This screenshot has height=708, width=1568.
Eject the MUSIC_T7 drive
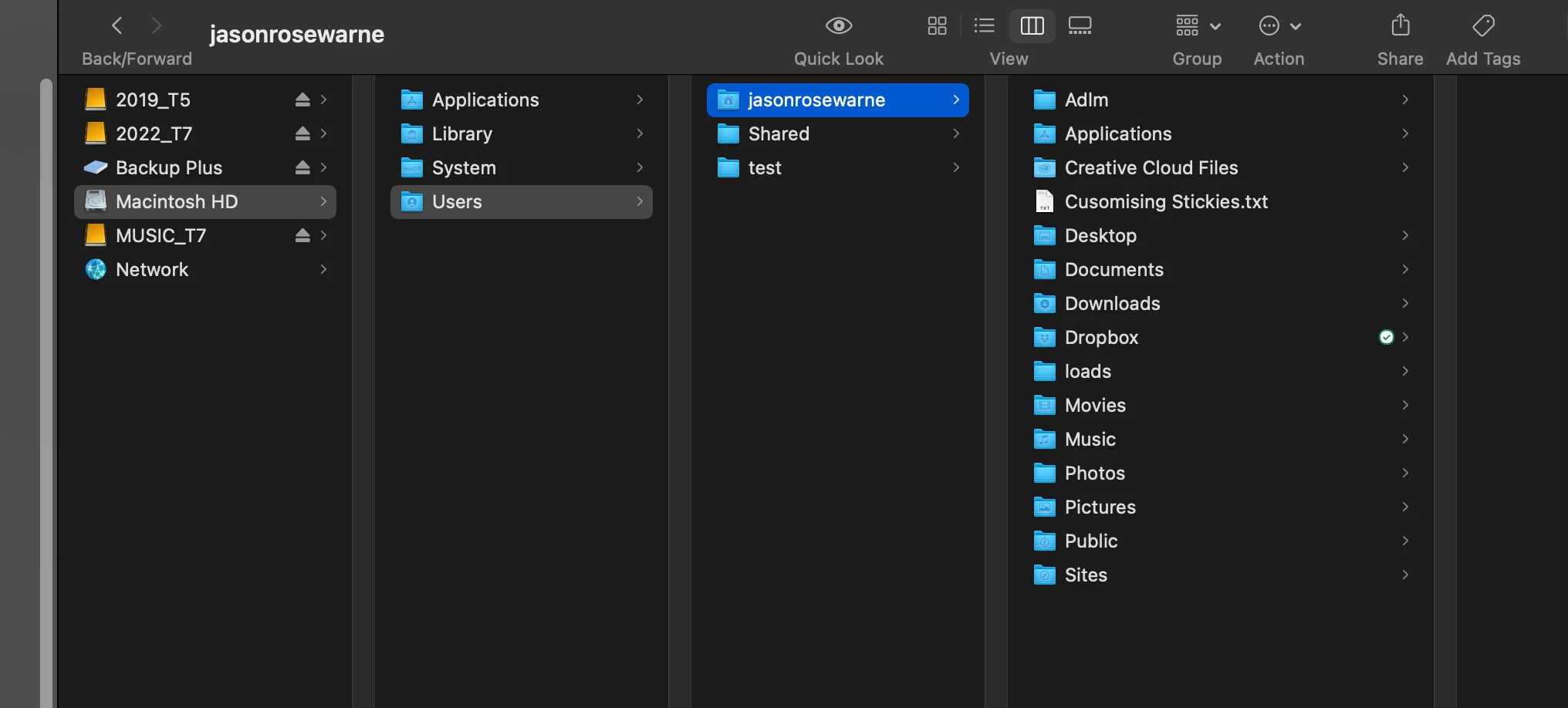302,235
